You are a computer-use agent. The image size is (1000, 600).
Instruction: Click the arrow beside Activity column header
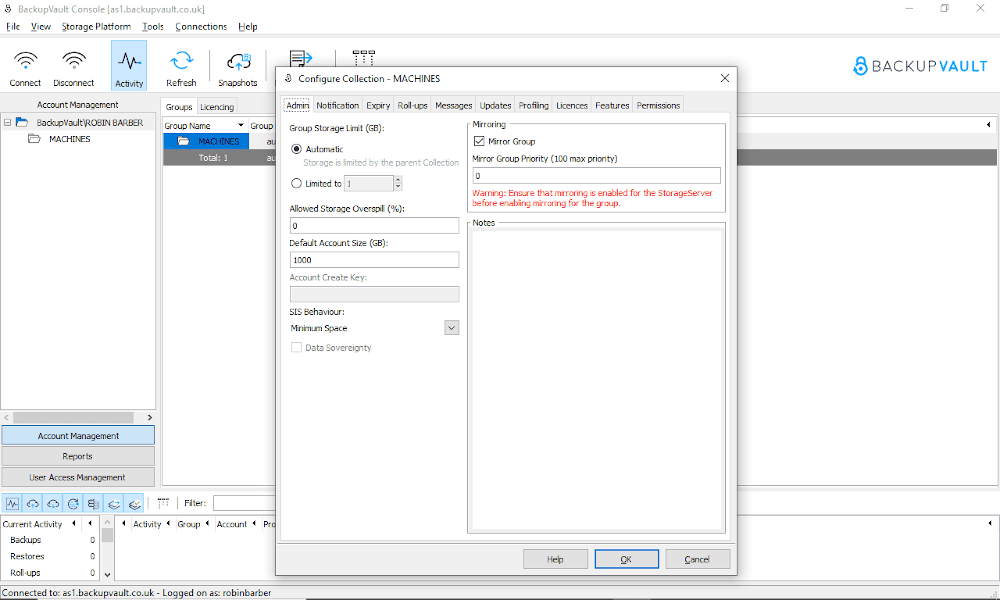[x=168, y=523]
